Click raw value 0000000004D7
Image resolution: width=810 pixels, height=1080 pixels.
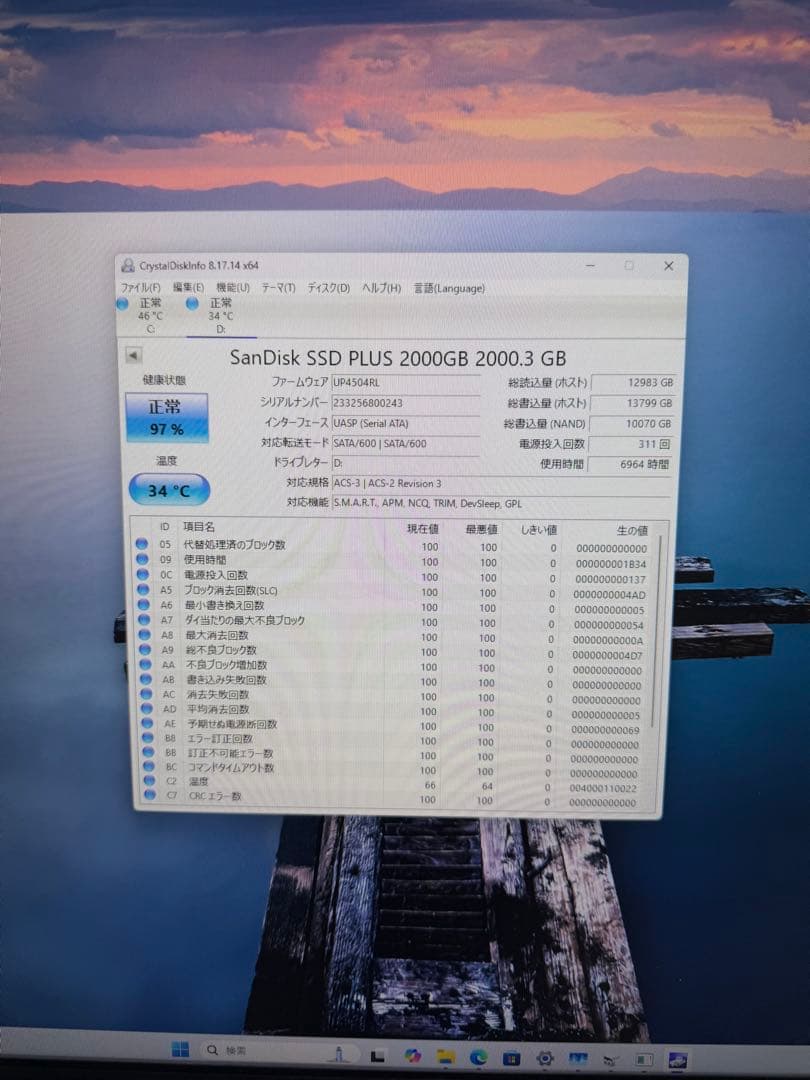click(x=607, y=655)
